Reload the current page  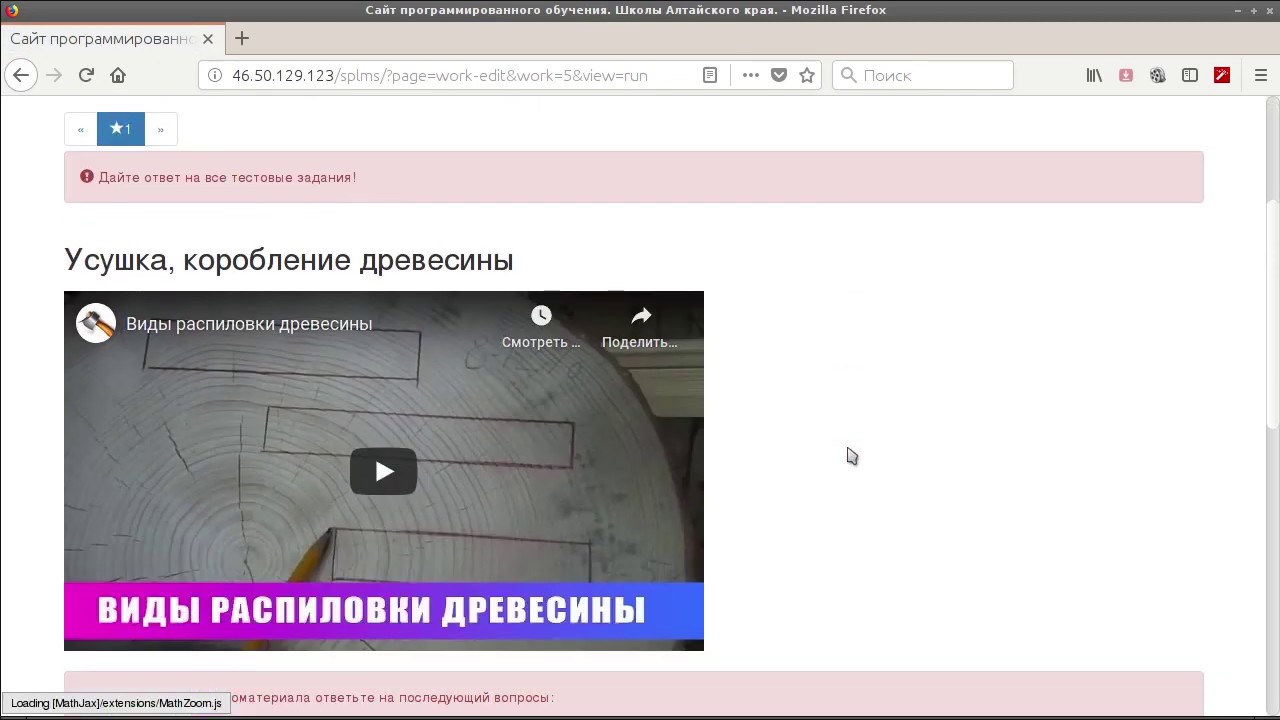[86, 75]
